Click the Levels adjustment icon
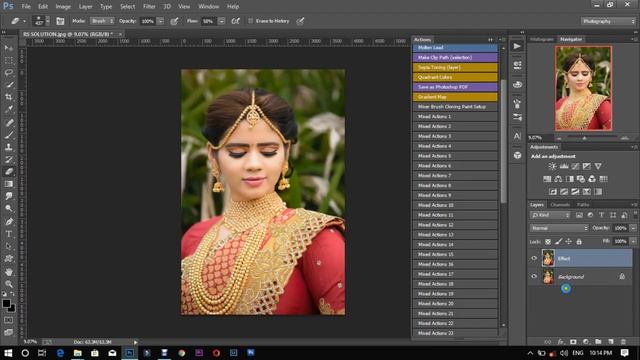 564,166
